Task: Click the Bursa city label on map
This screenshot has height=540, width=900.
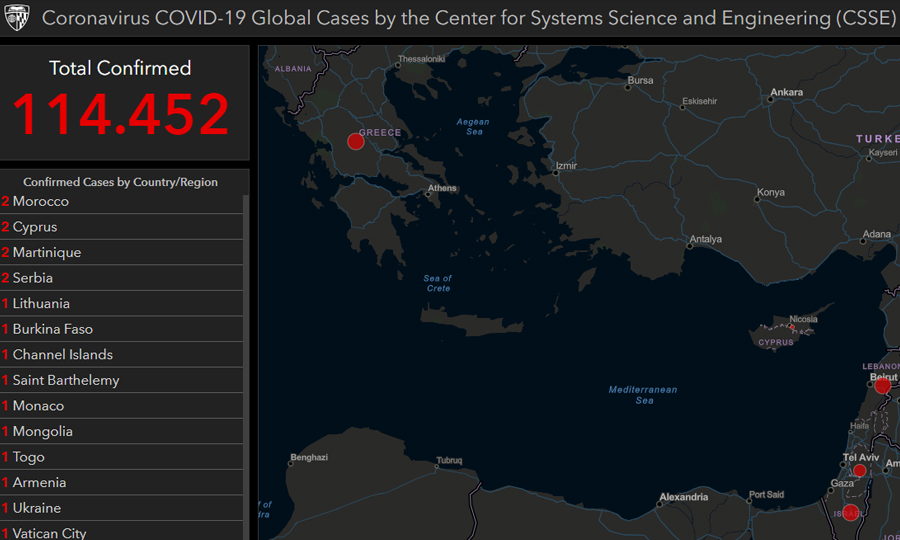Action: (640, 80)
